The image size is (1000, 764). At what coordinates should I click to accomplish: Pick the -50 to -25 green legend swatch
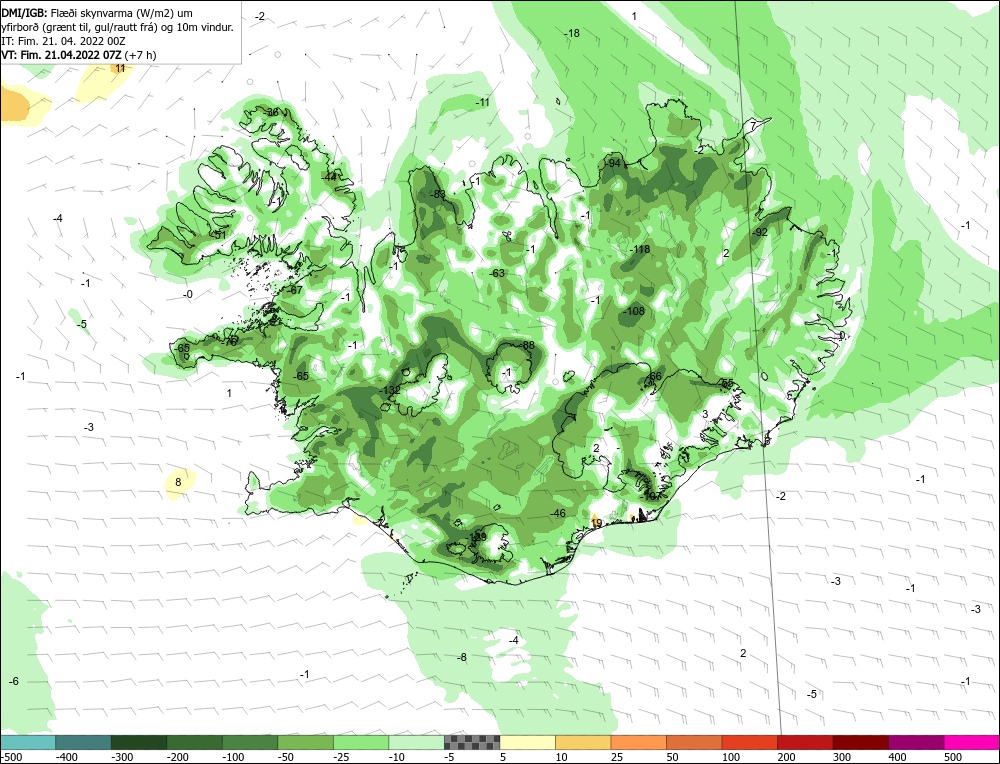(305, 742)
